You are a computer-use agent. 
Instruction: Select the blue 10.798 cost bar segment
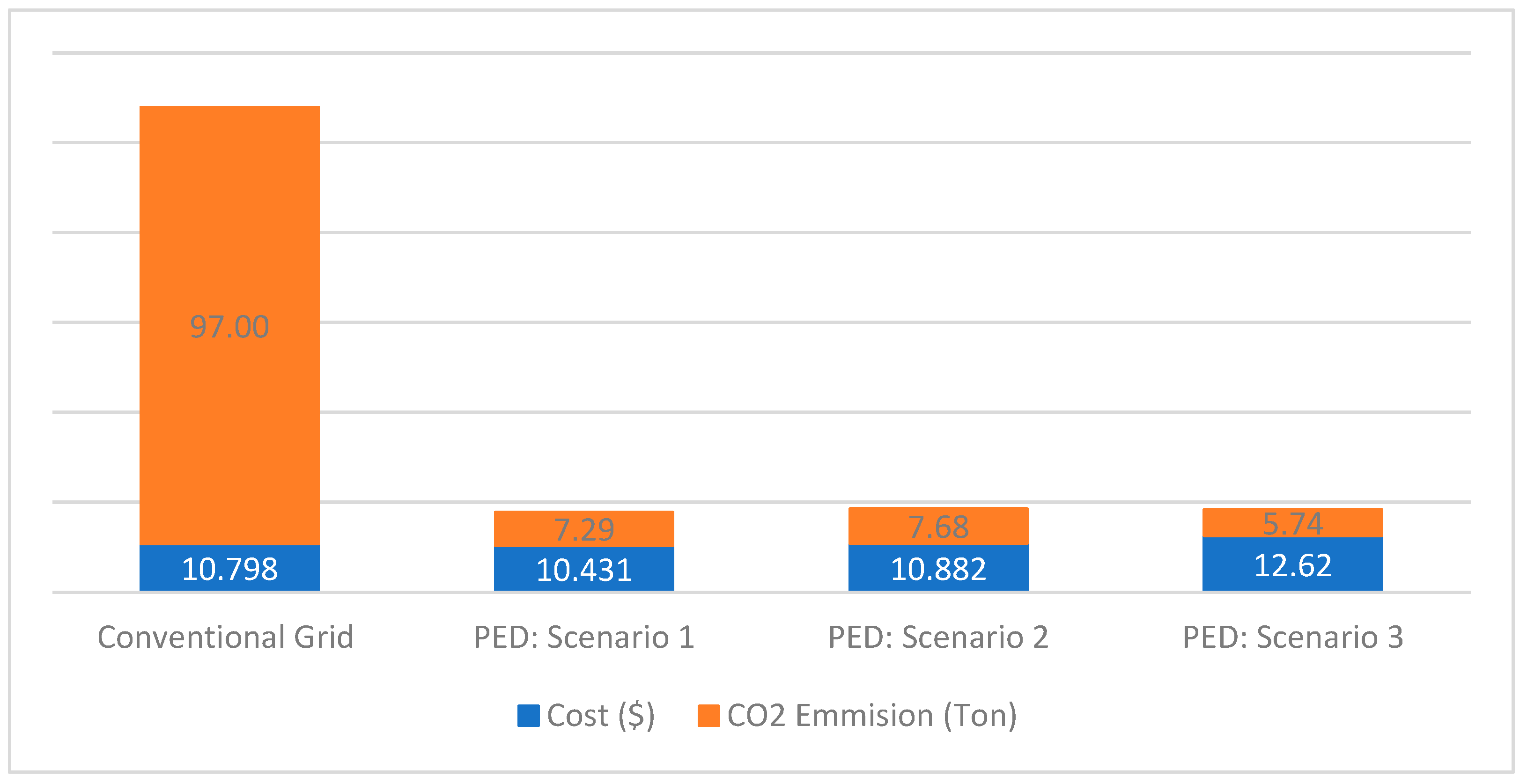(229, 568)
